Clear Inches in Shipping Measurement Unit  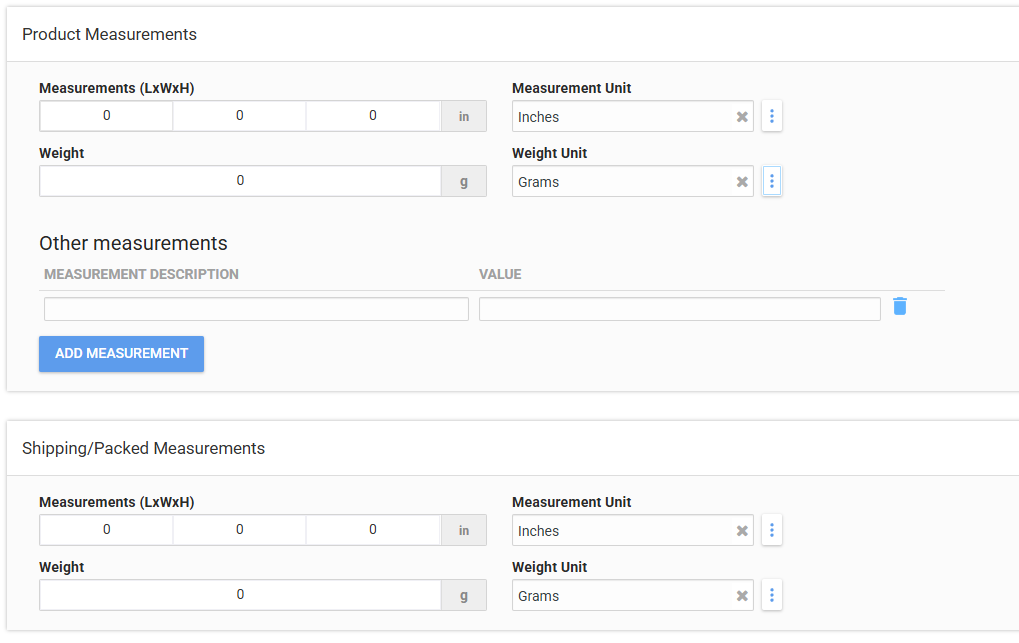(742, 531)
